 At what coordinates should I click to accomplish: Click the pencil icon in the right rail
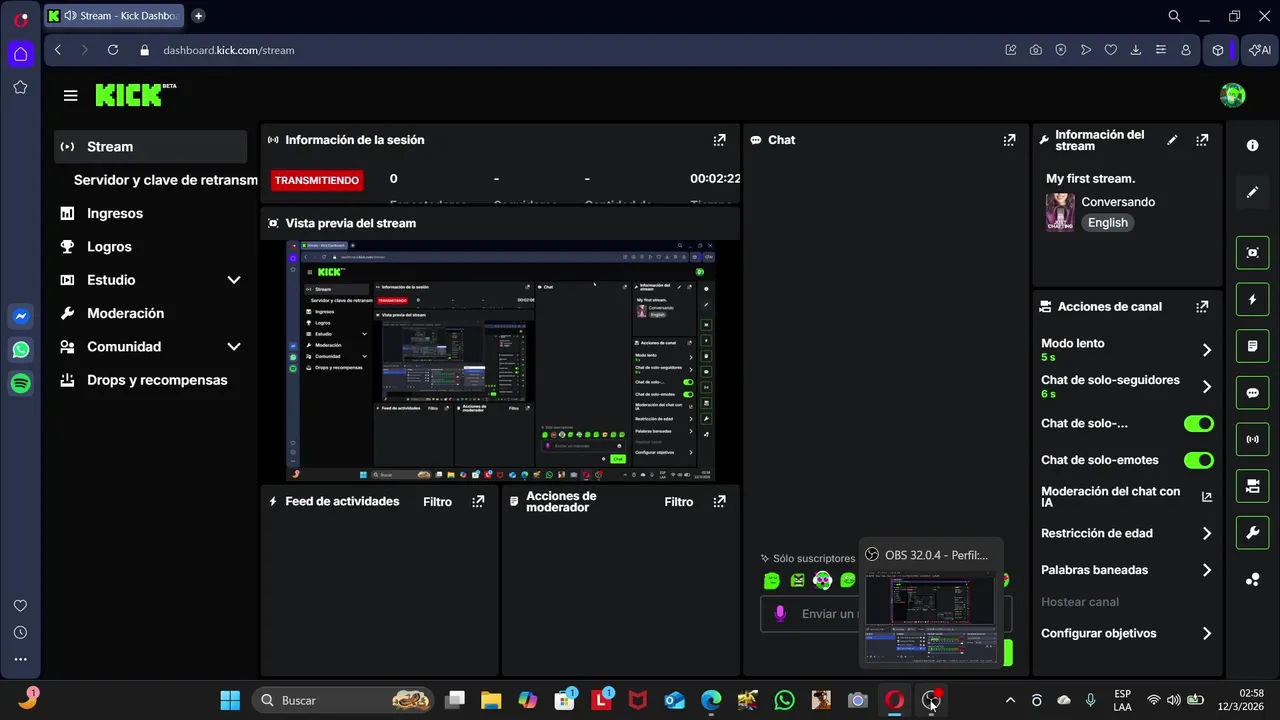[1252, 192]
